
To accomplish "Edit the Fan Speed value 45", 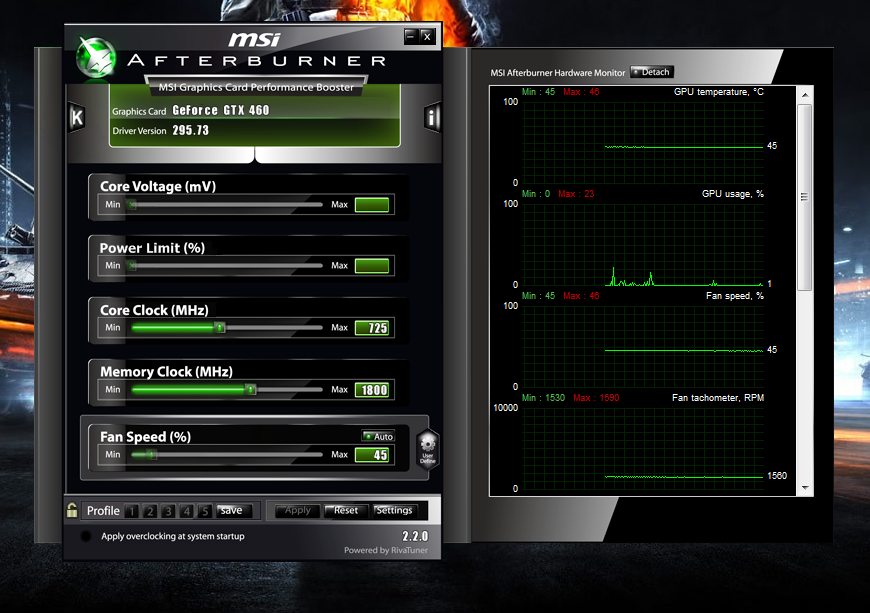I will pyautogui.click(x=372, y=455).
